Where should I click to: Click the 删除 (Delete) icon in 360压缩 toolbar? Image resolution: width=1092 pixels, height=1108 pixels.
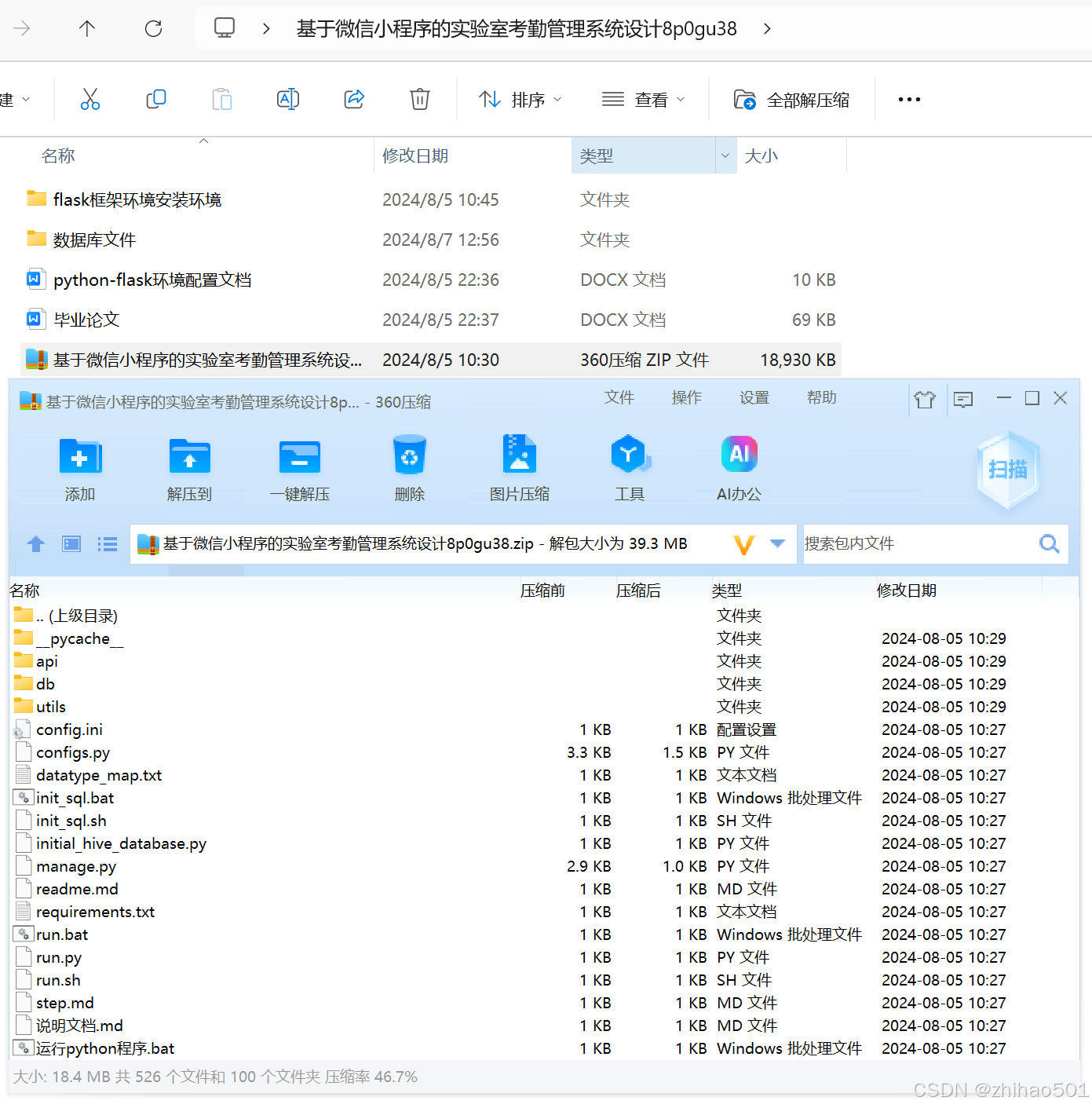(x=409, y=469)
